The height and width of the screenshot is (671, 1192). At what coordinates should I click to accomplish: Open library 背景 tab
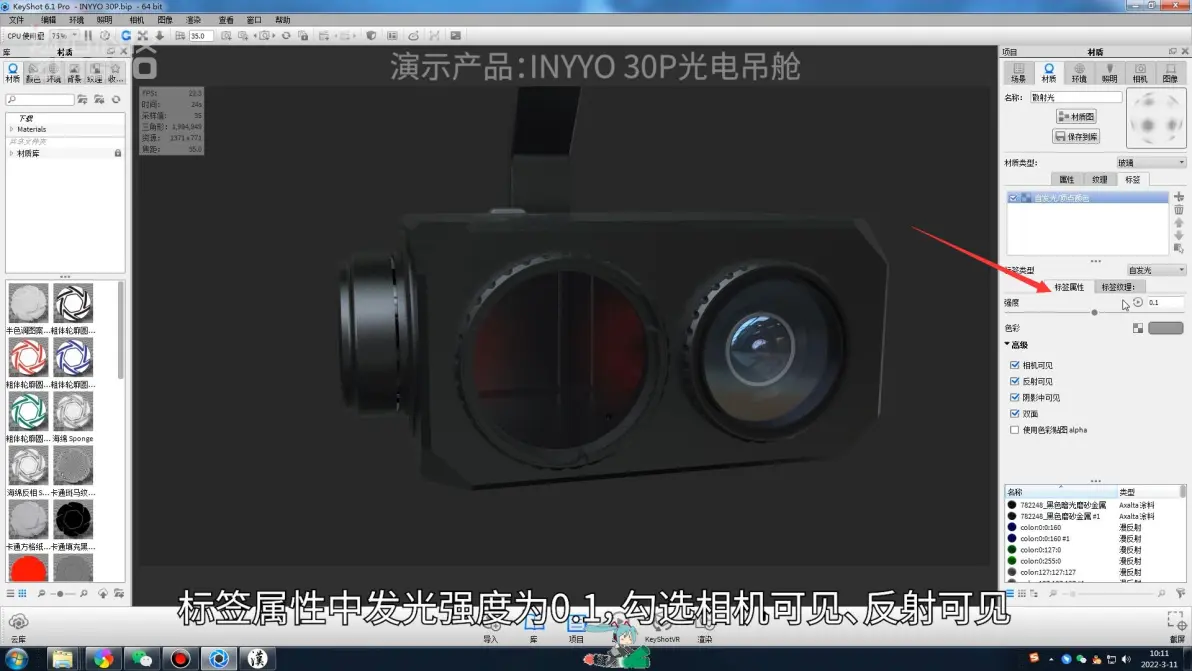pos(74,72)
